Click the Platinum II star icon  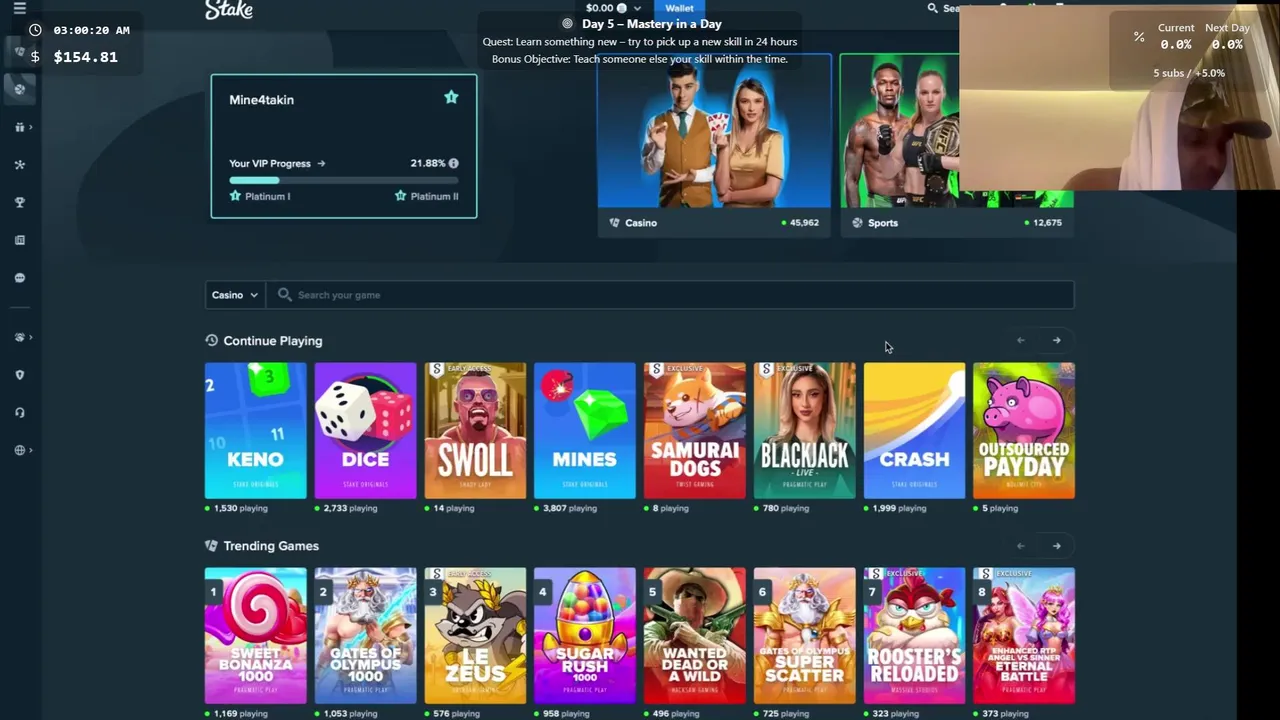400,196
